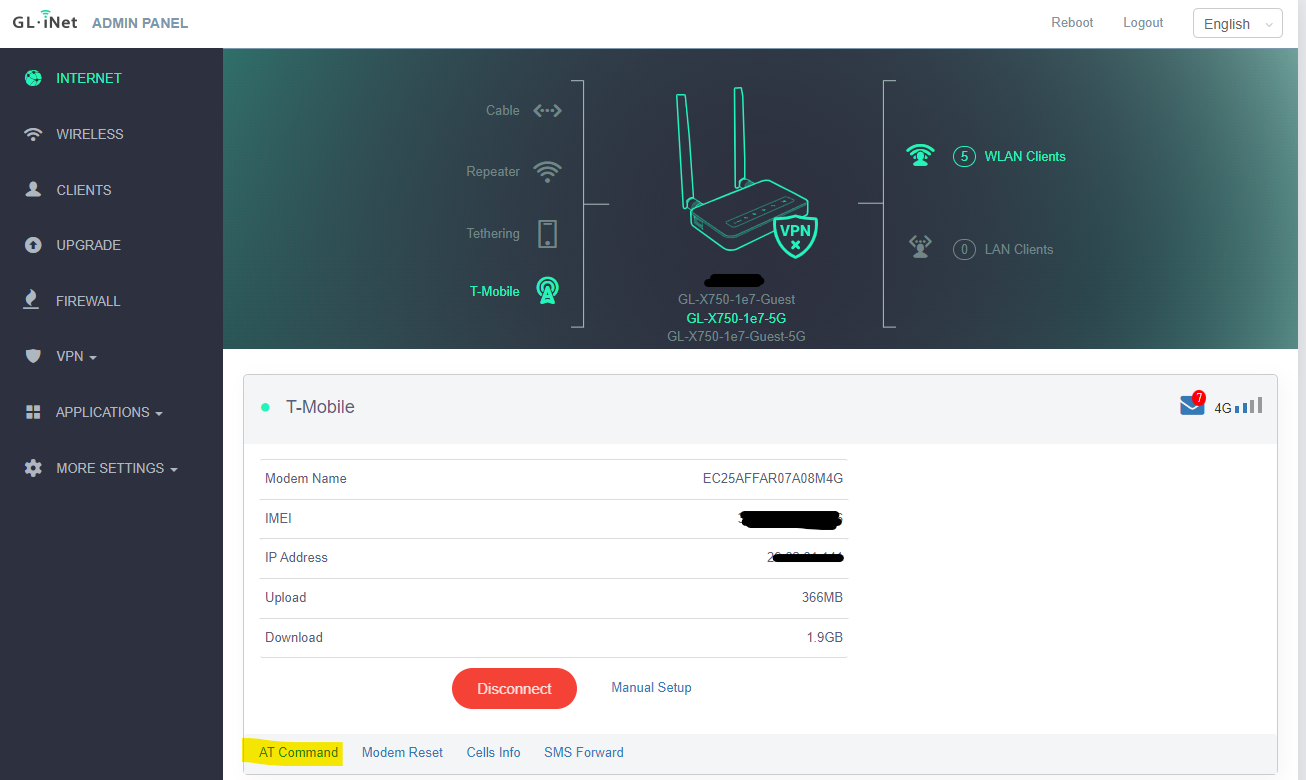
Task: Click the Reboot link
Action: pyautogui.click(x=1072, y=22)
